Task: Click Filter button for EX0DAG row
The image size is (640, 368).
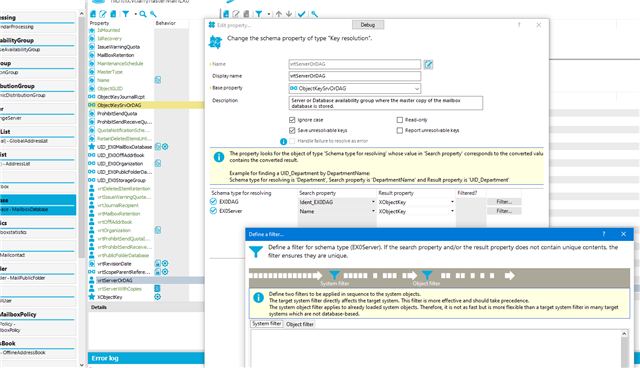Action: 504,202
